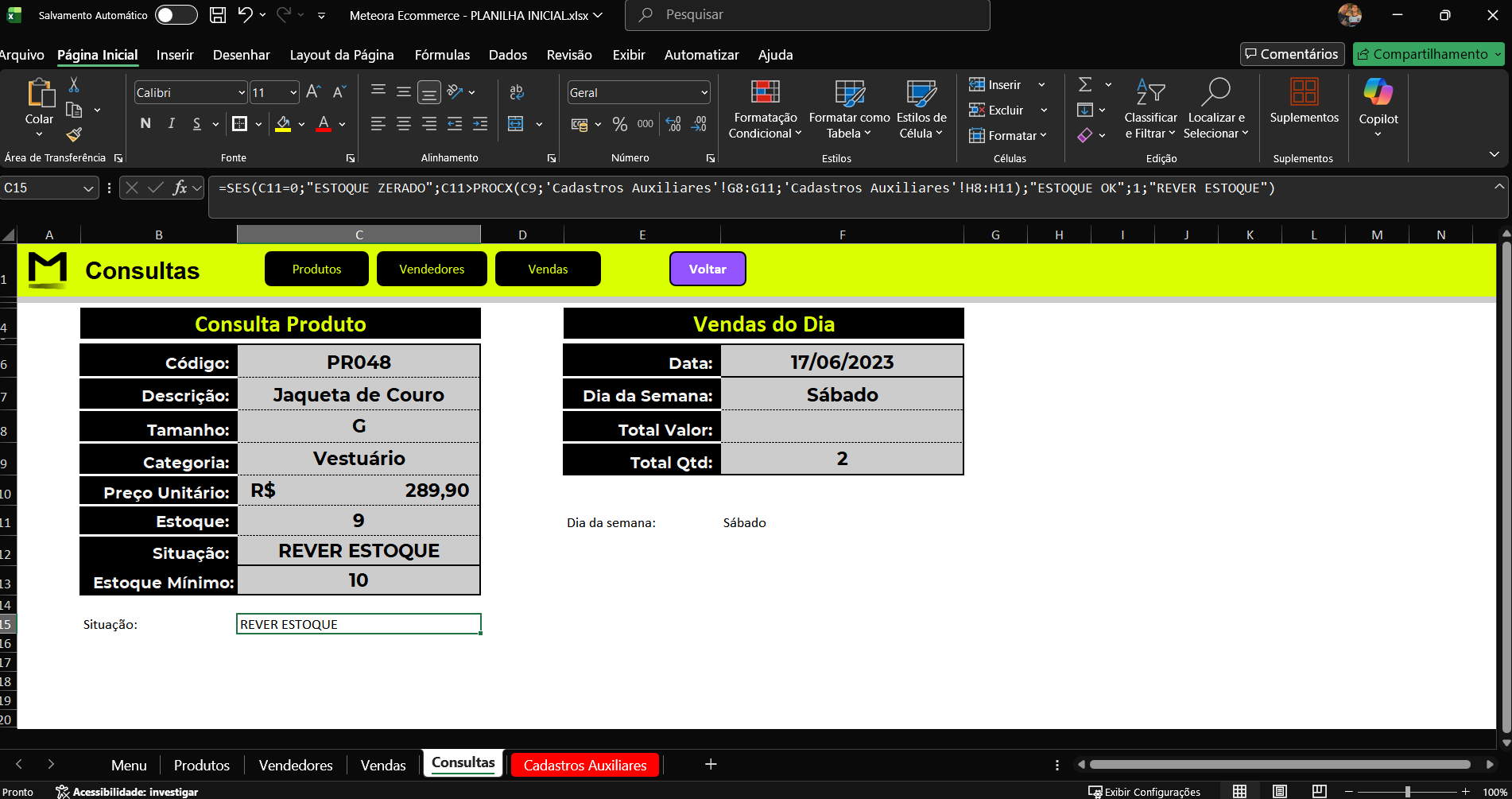Activate the Format Painter brush

pos(74,134)
